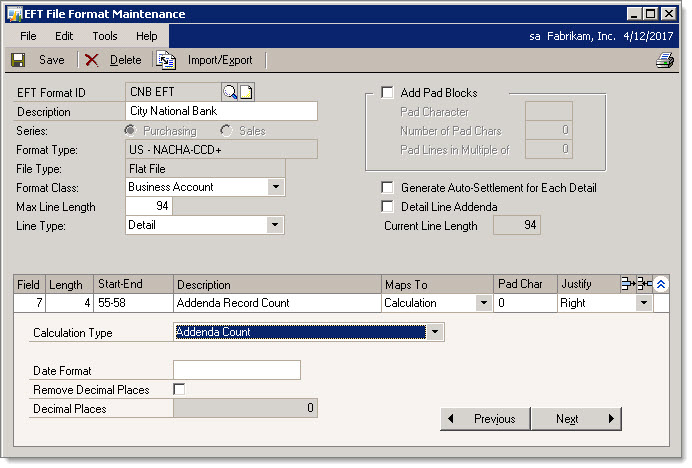The height and width of the screenshot is (468, 692).
Task: Click the EFT Format ID field
Action: (x=173, y=92)
